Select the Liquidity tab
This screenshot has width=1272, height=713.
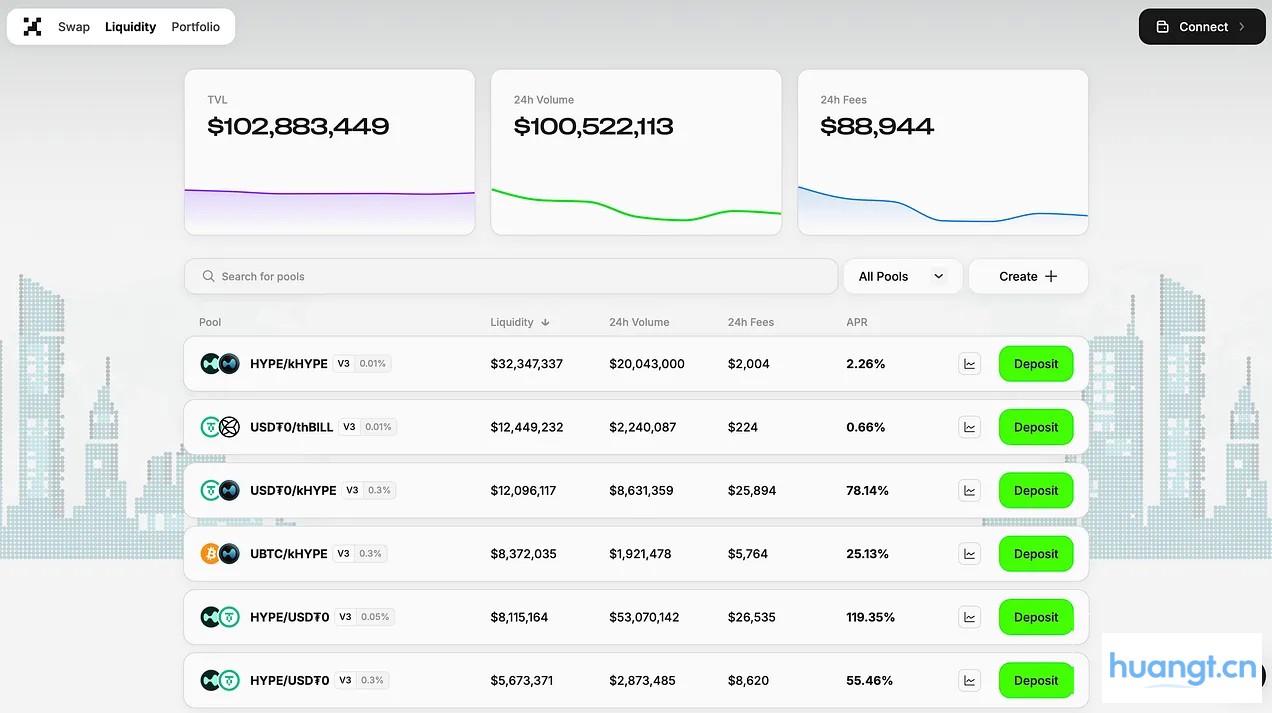point(130,27)
